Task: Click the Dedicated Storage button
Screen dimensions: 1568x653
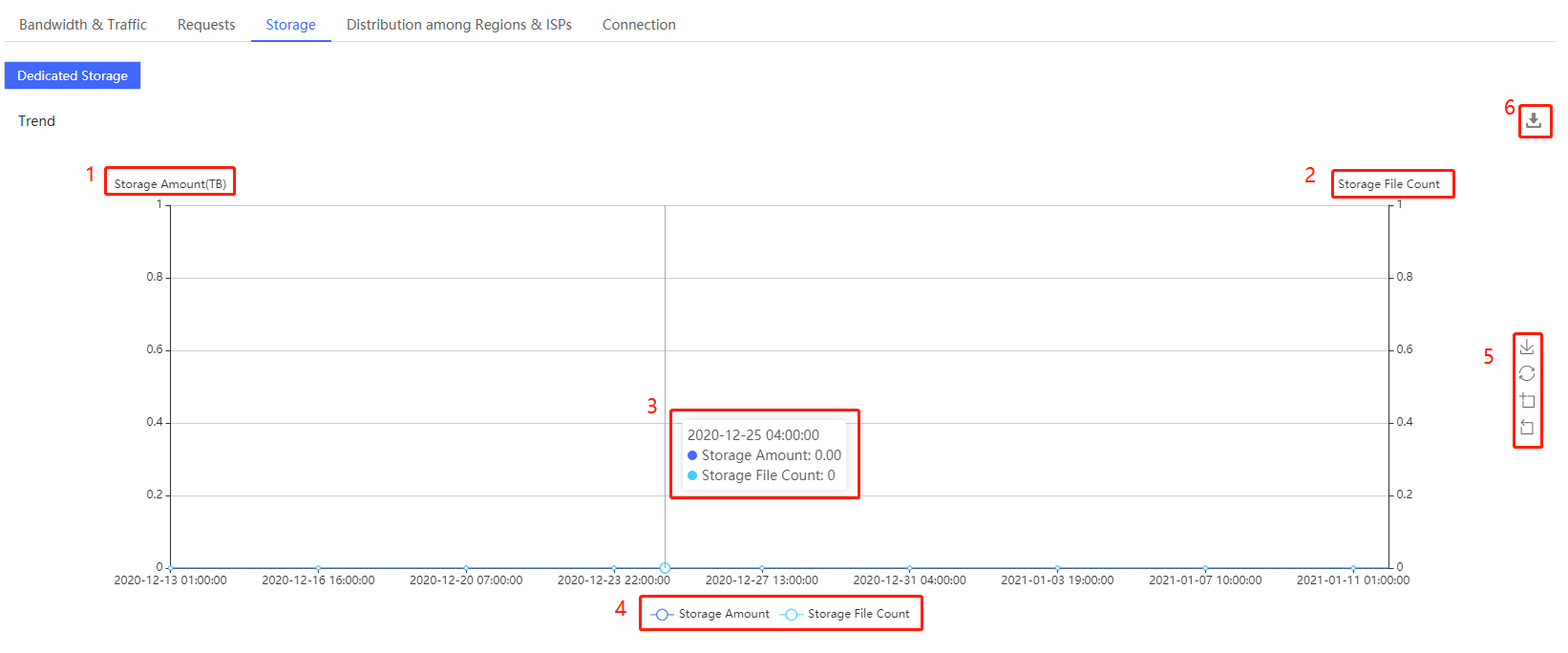Action: (x=73, y=75)
